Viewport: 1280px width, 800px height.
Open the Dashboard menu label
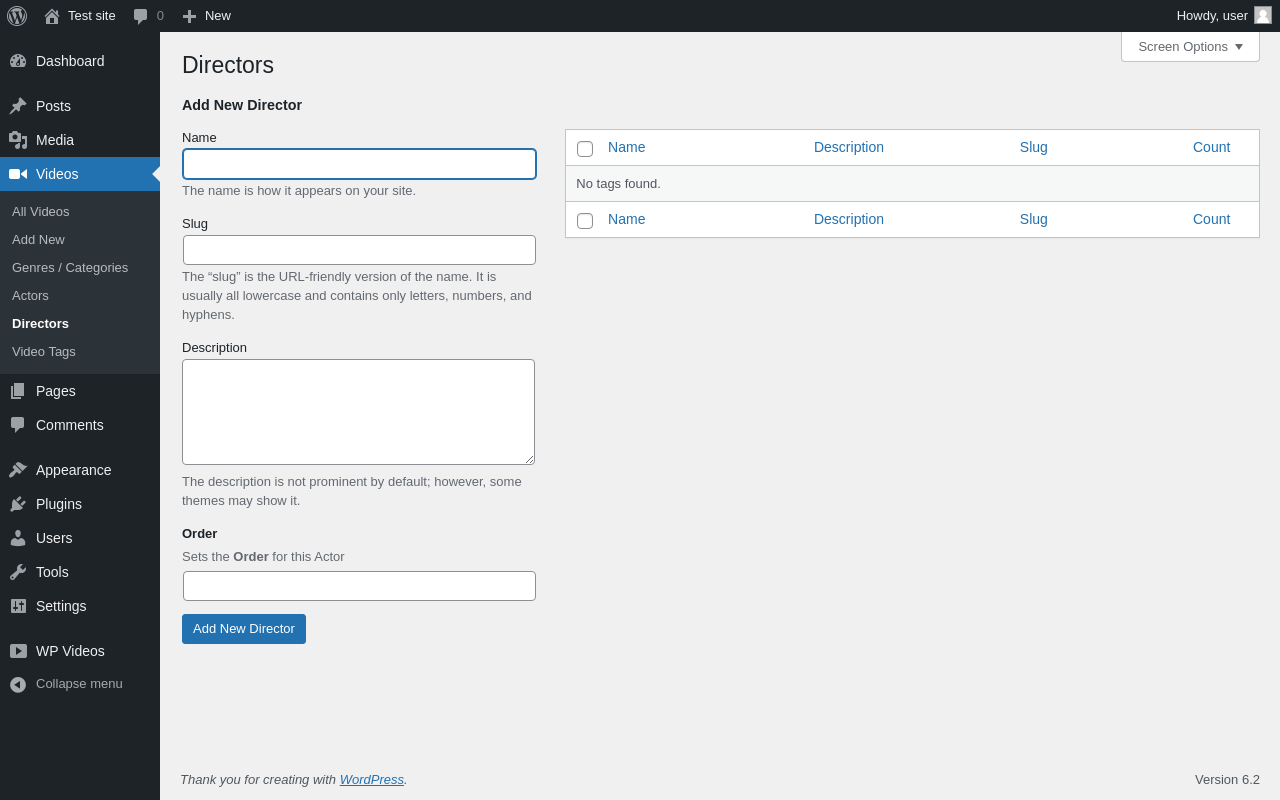click(70, 61)
